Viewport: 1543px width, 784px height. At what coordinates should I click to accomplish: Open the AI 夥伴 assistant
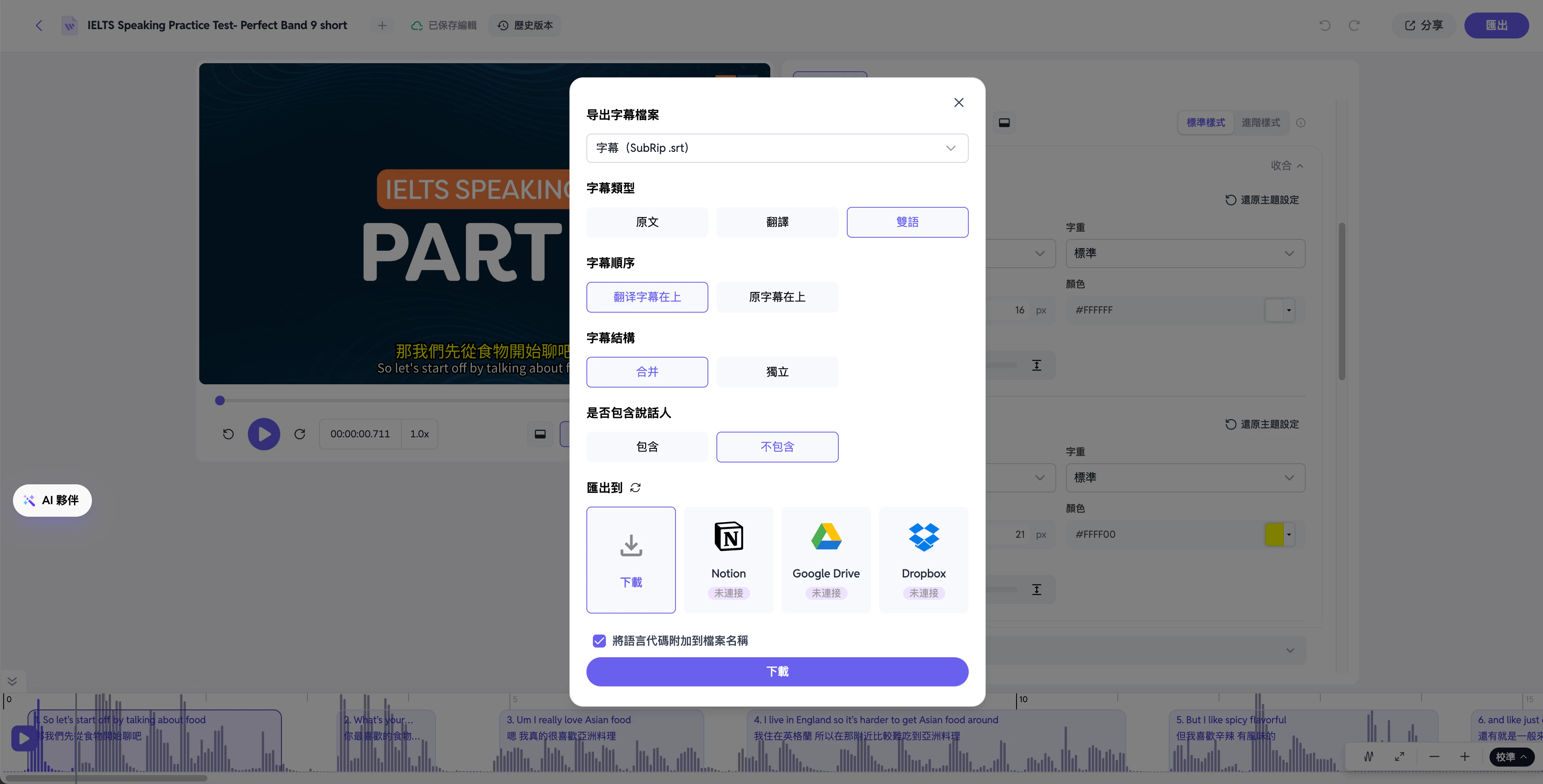click(x=52, y=500)
